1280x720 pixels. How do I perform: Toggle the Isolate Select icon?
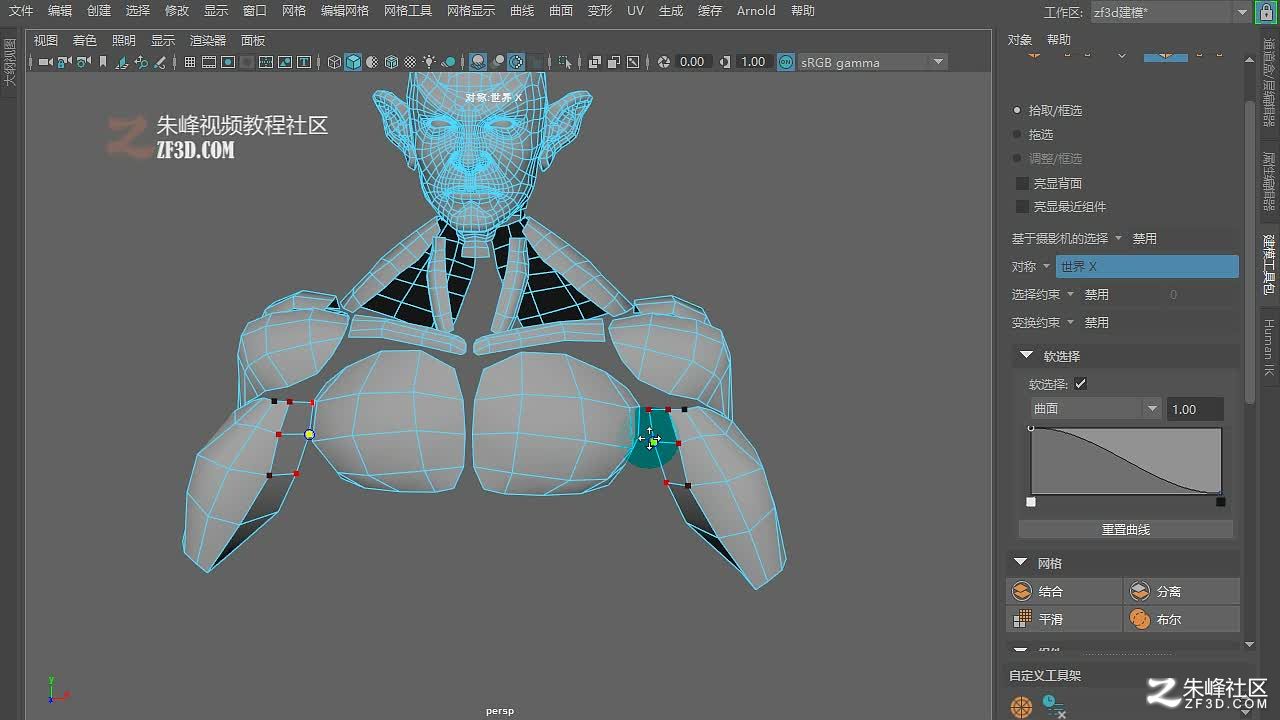pos(565,62)
